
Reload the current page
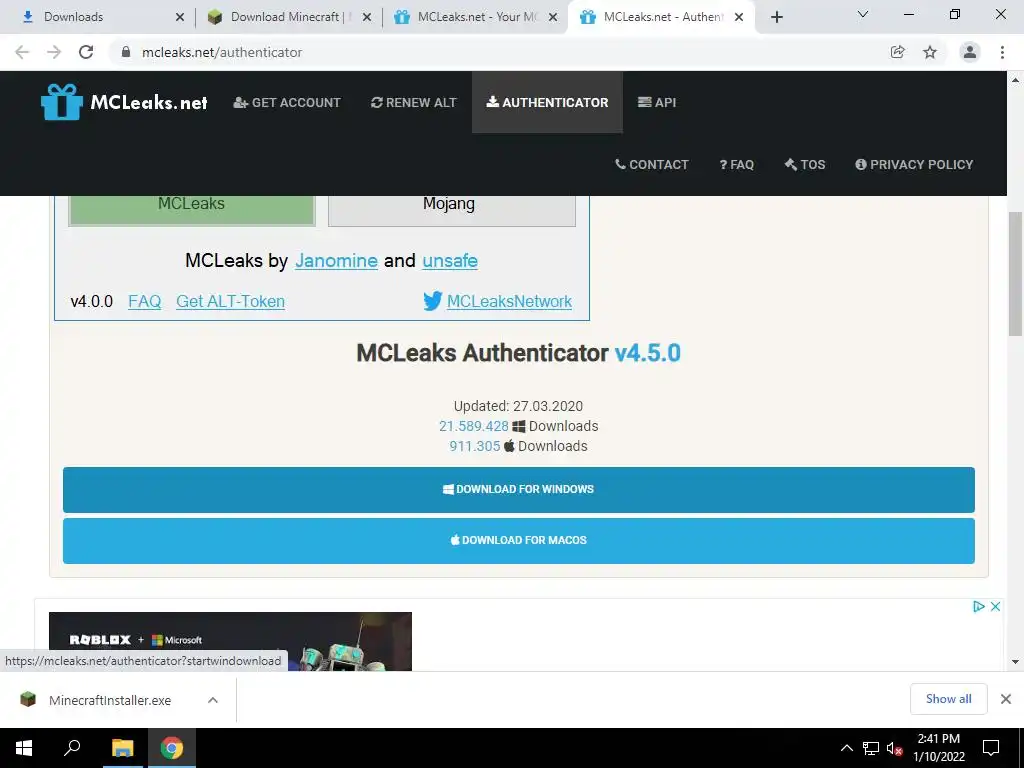86,52
